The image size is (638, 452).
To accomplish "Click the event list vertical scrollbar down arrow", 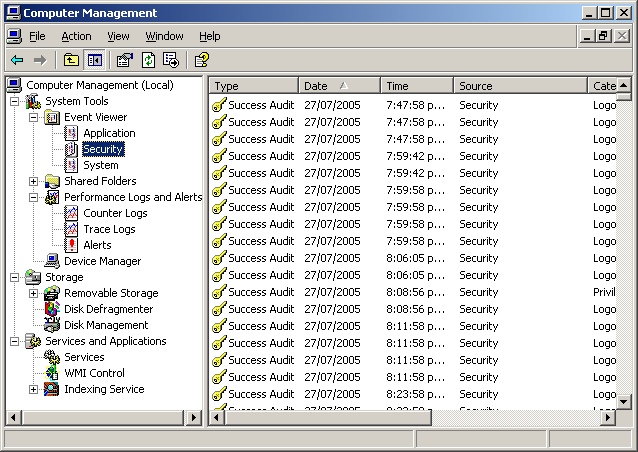I will [623, 401].
